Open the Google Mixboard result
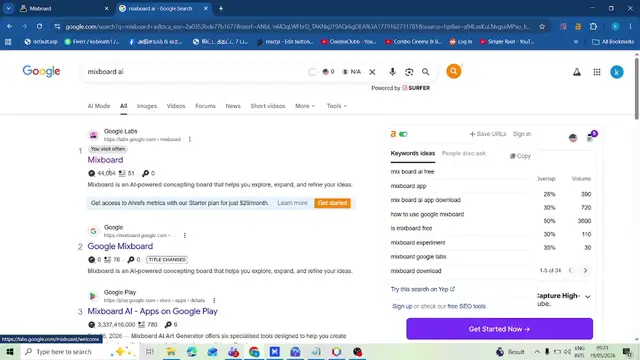 120,246
